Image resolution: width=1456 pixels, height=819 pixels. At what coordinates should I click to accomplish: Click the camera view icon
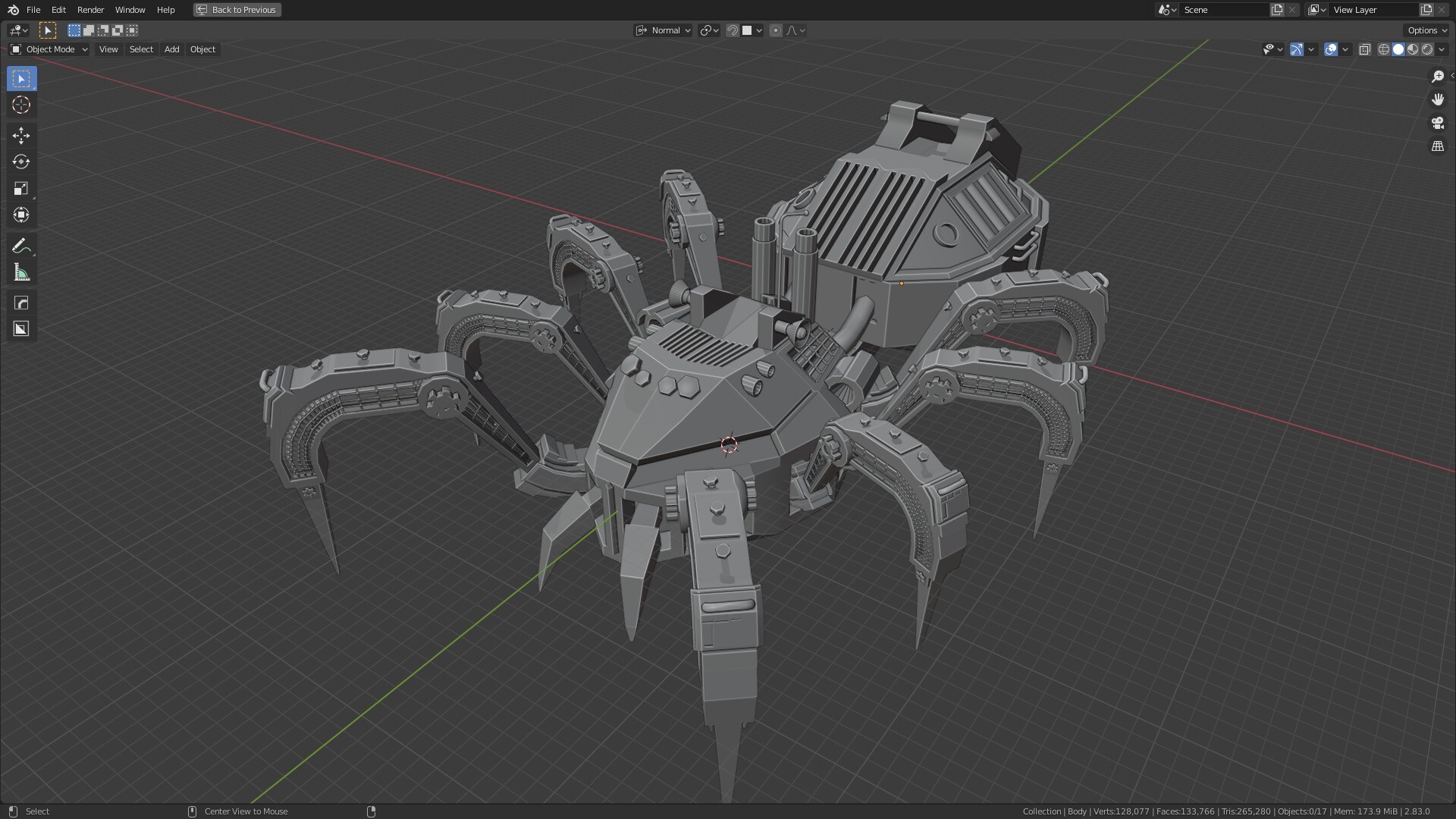click(x=1437, y=122)
